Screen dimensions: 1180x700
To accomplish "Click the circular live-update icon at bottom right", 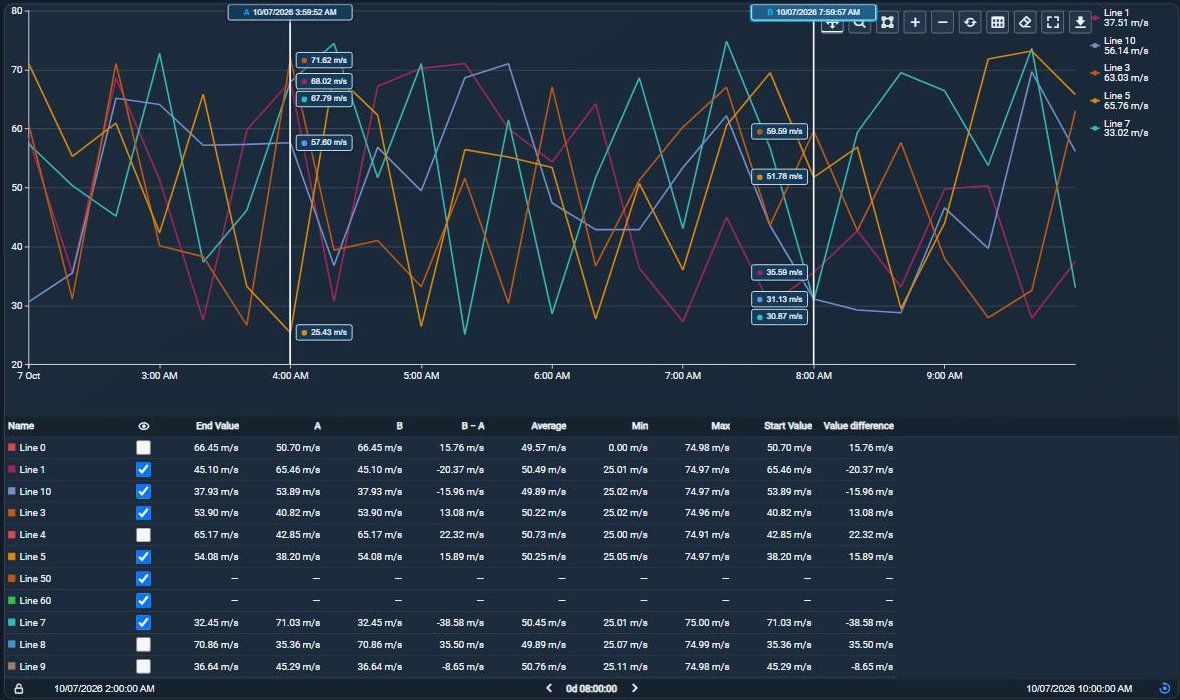I will pyautogui.click(x=1164, y=688).
